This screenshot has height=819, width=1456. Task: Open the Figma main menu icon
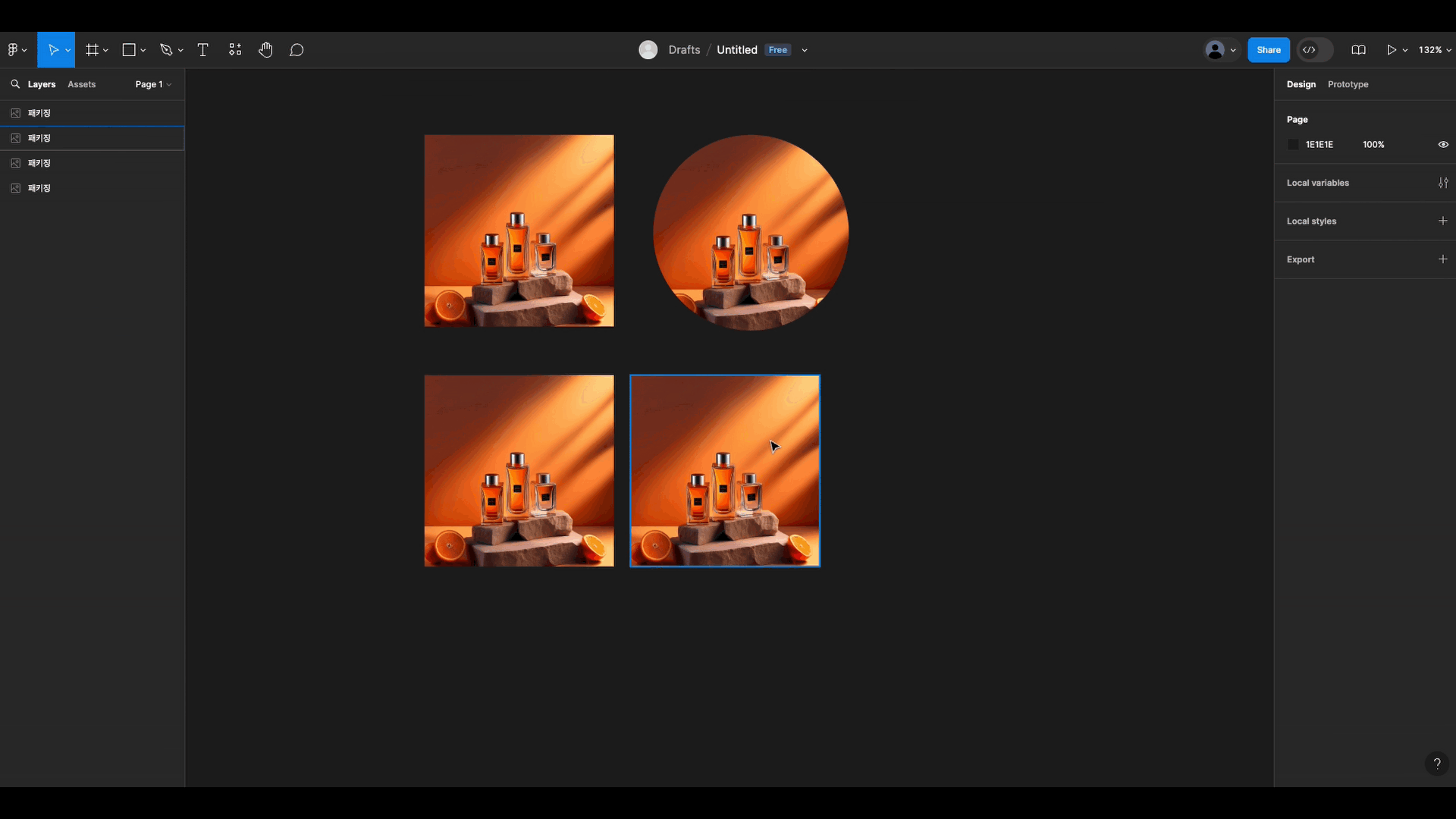tap(13, 50)
